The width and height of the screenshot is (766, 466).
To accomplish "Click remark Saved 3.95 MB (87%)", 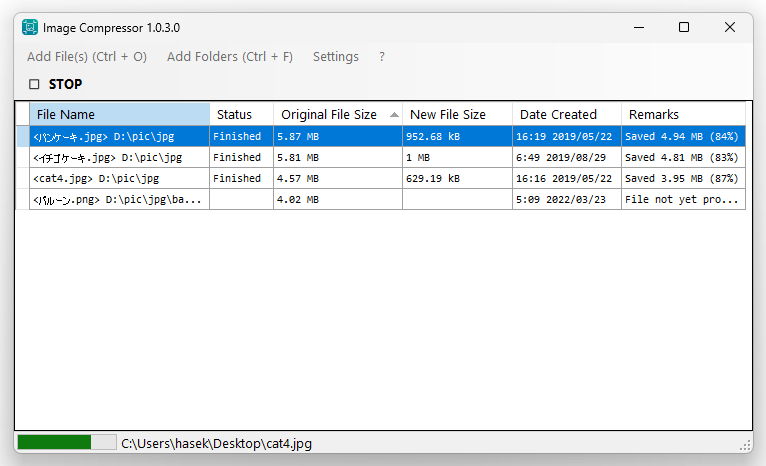I will (683, 178).
